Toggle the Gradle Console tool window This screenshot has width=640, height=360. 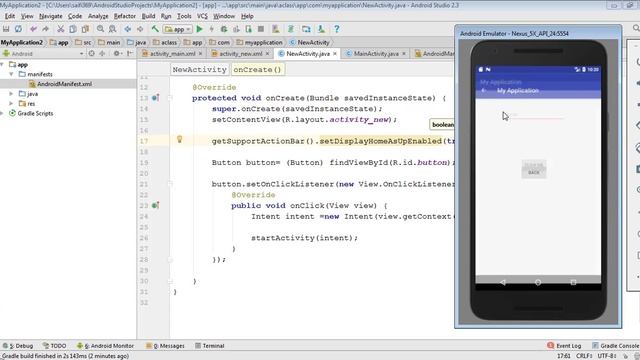pyautogui.click(x=616, y=346)
